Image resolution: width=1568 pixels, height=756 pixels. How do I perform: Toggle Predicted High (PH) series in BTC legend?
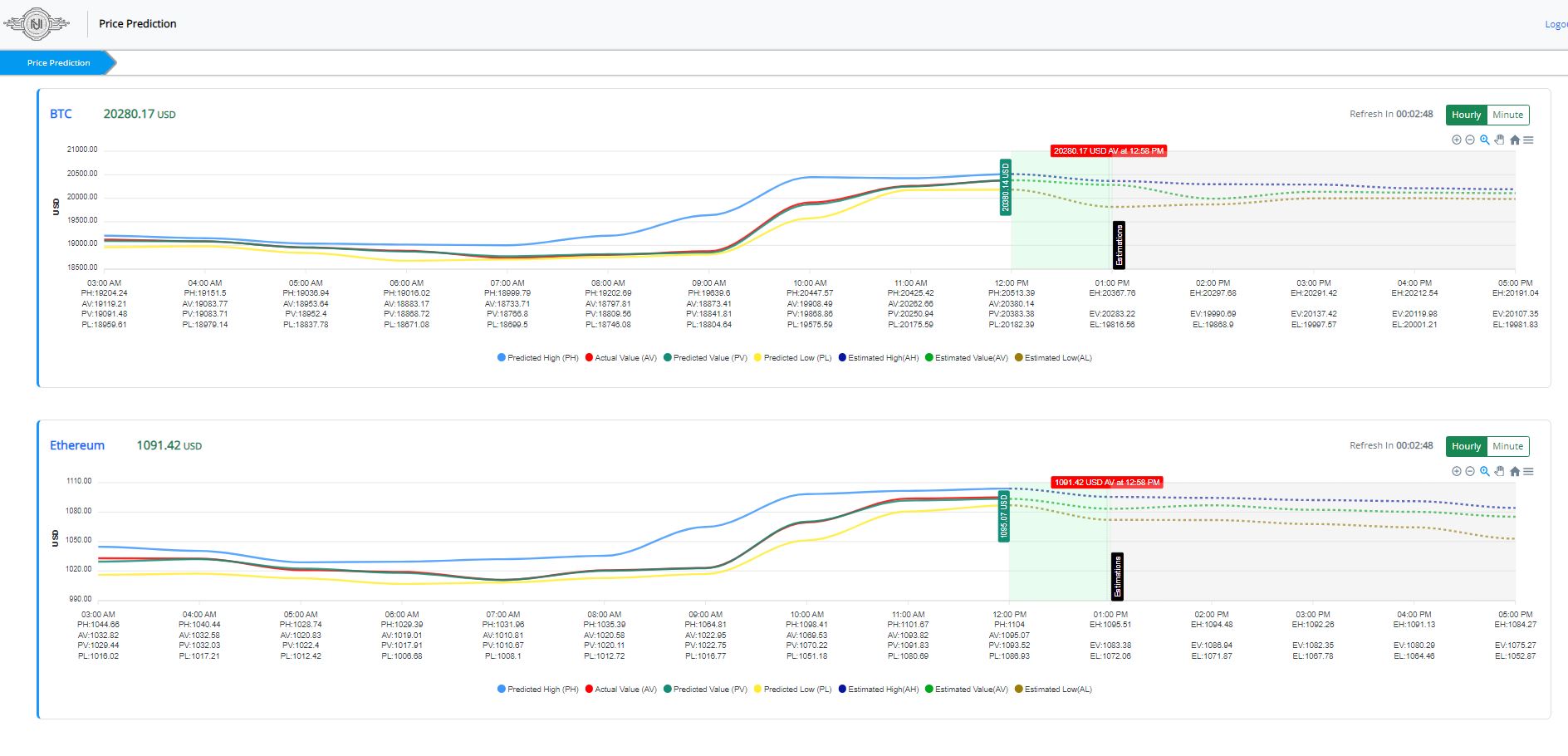[x=537, y=358]
